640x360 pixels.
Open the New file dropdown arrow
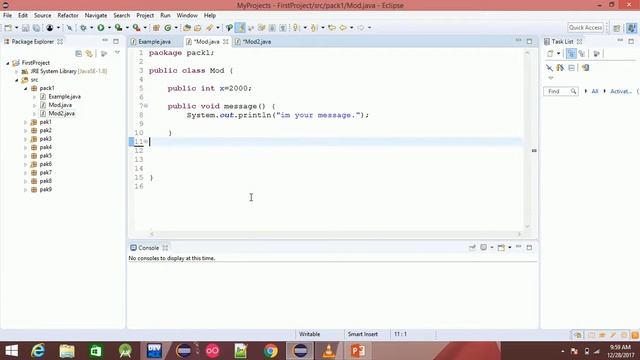click(x=16, y=28)
